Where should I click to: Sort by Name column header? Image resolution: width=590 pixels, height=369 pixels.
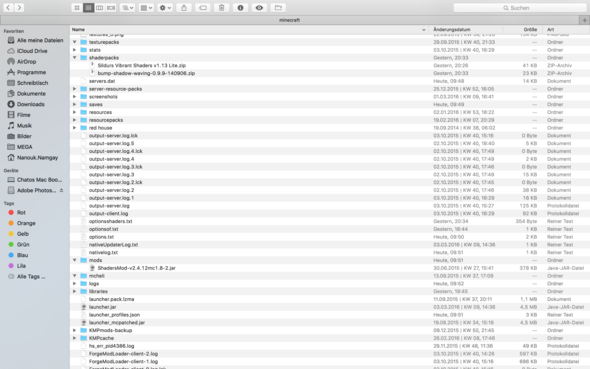tap(248, 29)
